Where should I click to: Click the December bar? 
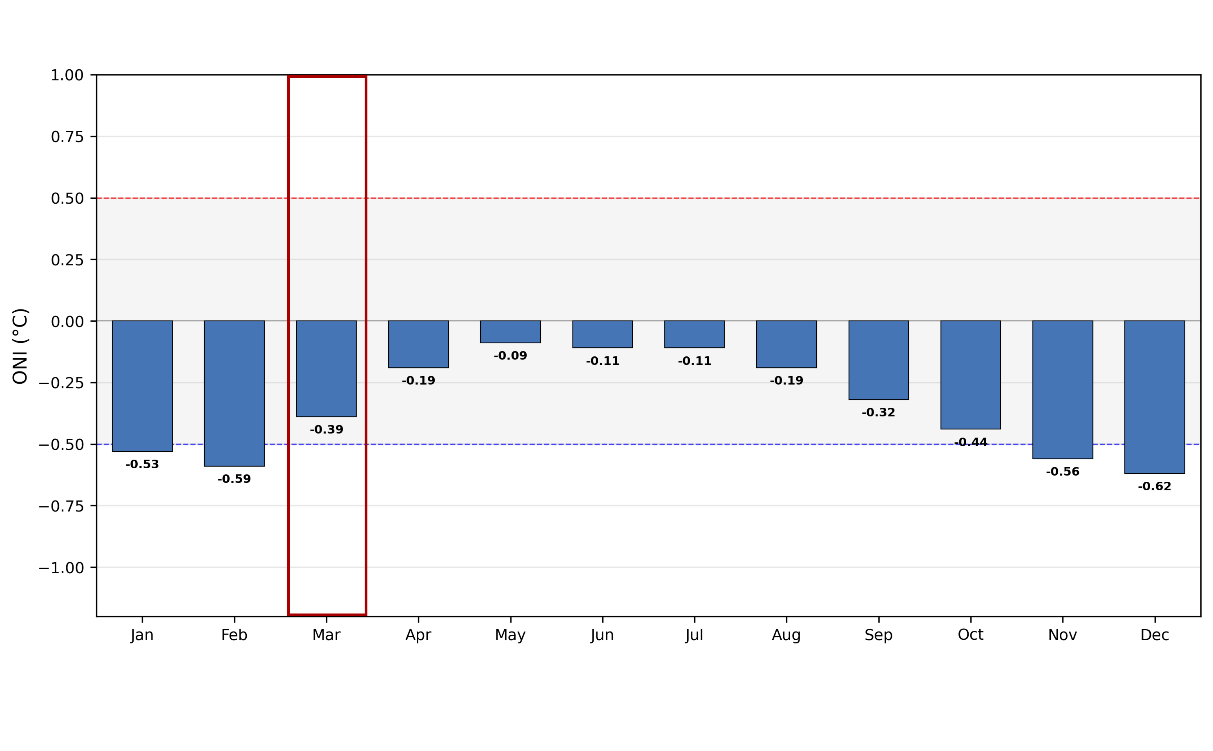[1154, 397]
